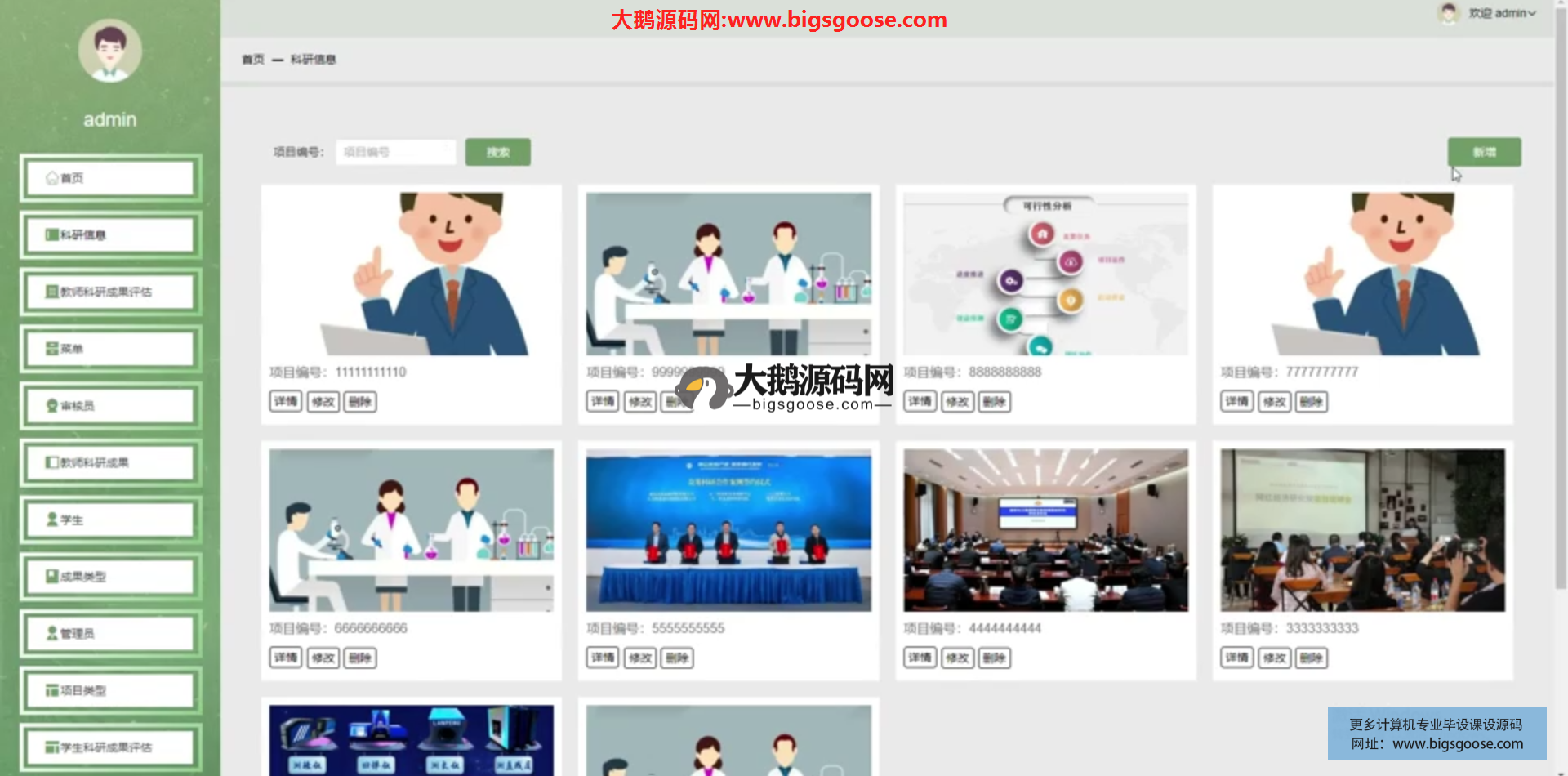Click 删除 for project 3333333333
The height and width of the screenshot is (776, 1568).
coord(1311,658)
